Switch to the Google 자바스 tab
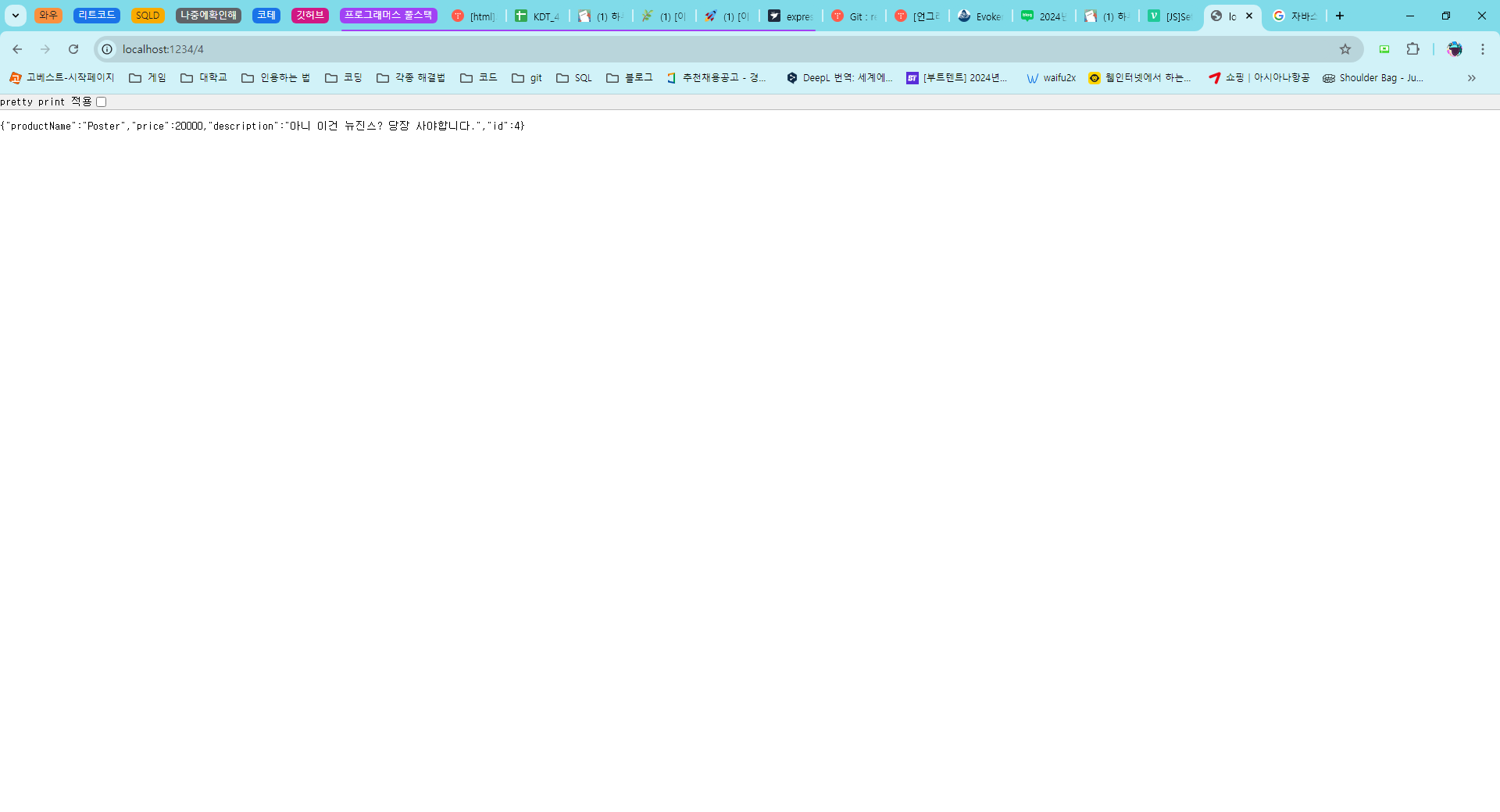1500x812 pixels. [x=1295, y=16]
